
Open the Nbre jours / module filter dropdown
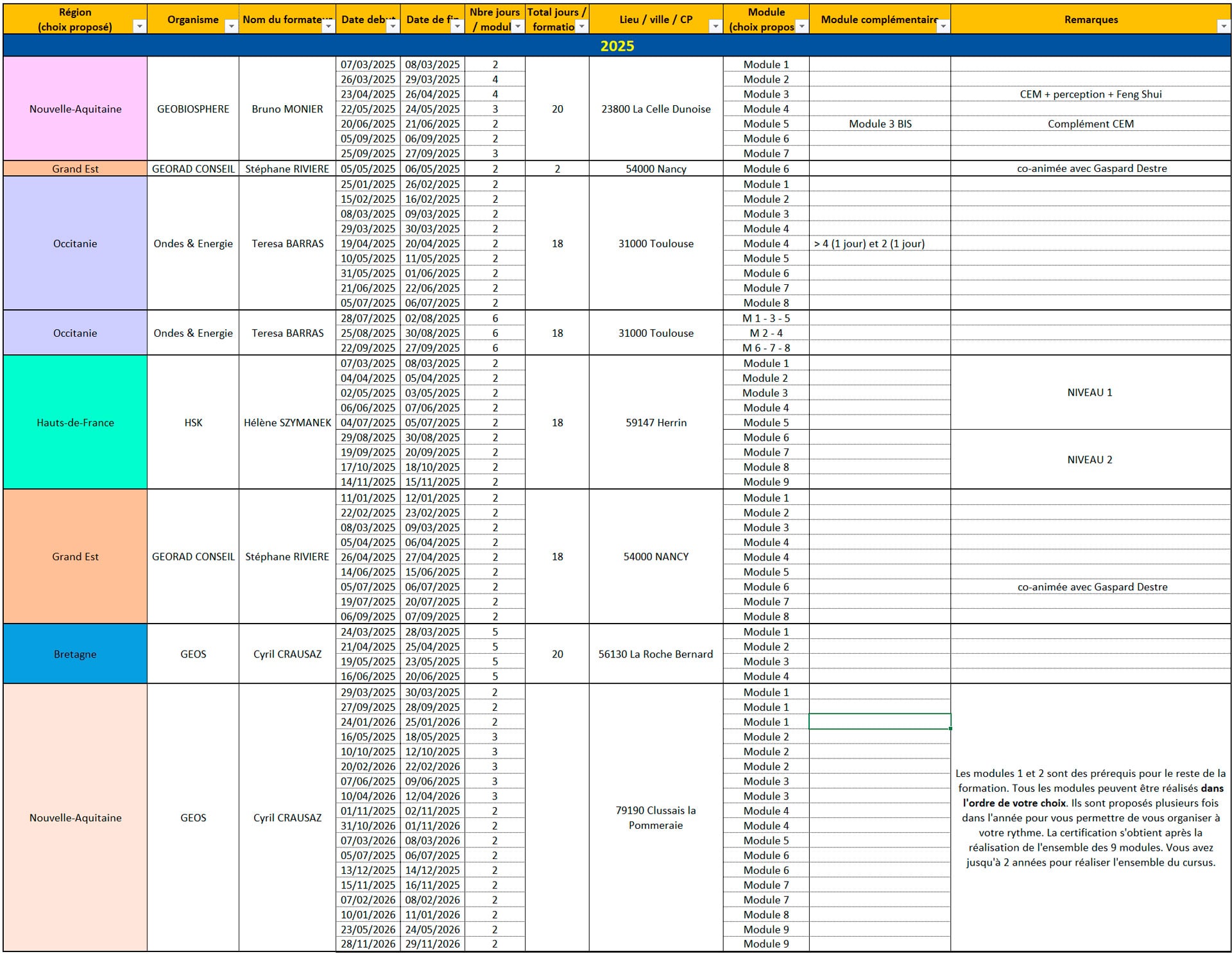tap(517, 26)
